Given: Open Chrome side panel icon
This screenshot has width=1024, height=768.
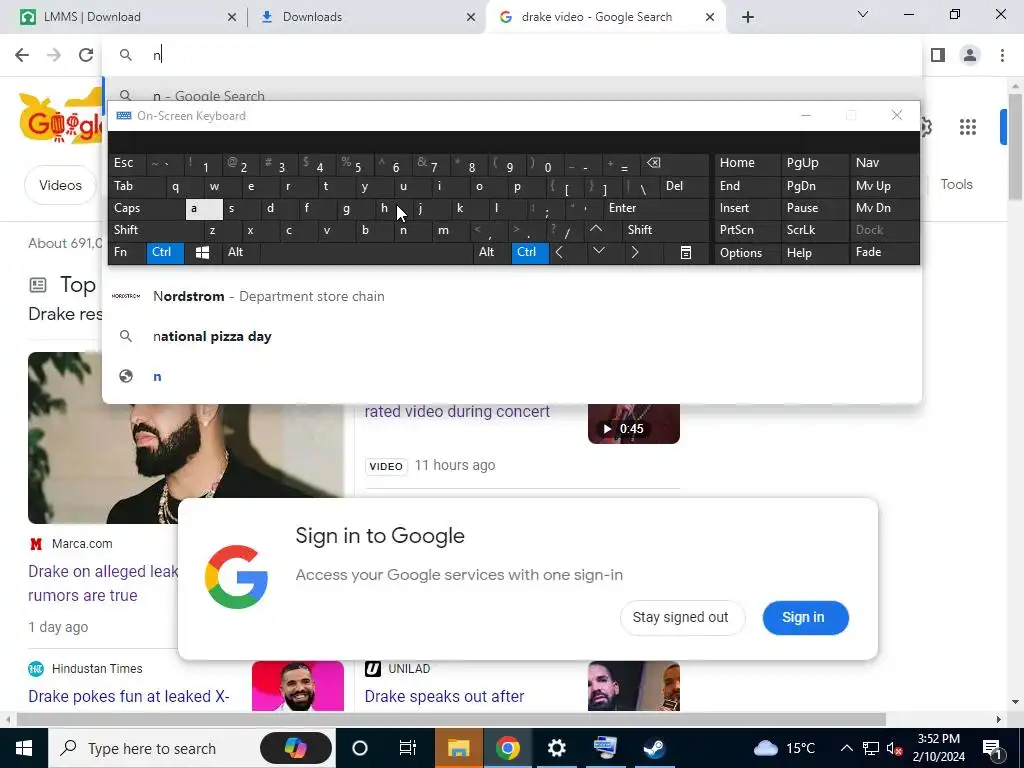Looking at the screenshot, I should pyautogui.click(x=938, y=55).
